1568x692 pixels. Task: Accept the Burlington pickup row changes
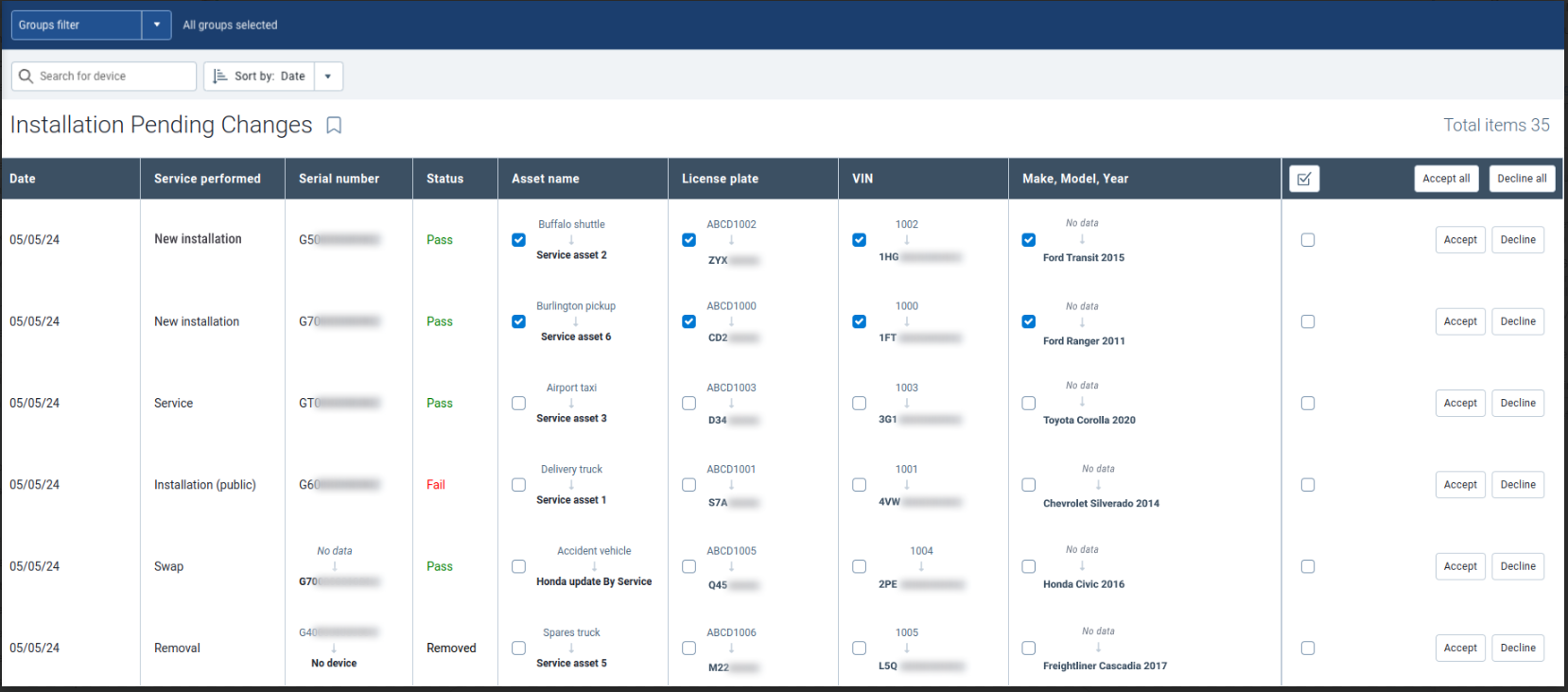pos(1460,321)
